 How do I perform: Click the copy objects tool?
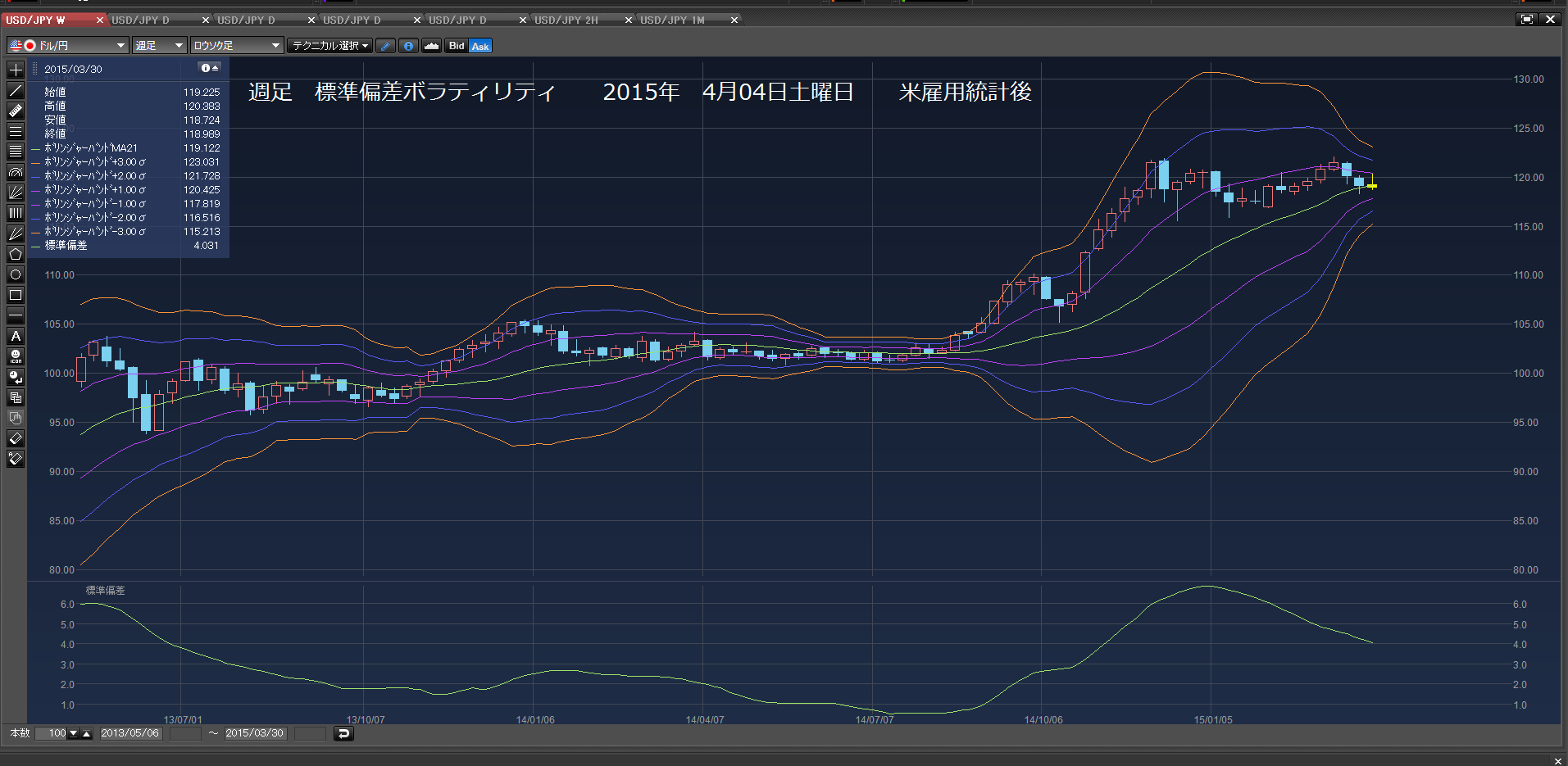pos(16,397)
